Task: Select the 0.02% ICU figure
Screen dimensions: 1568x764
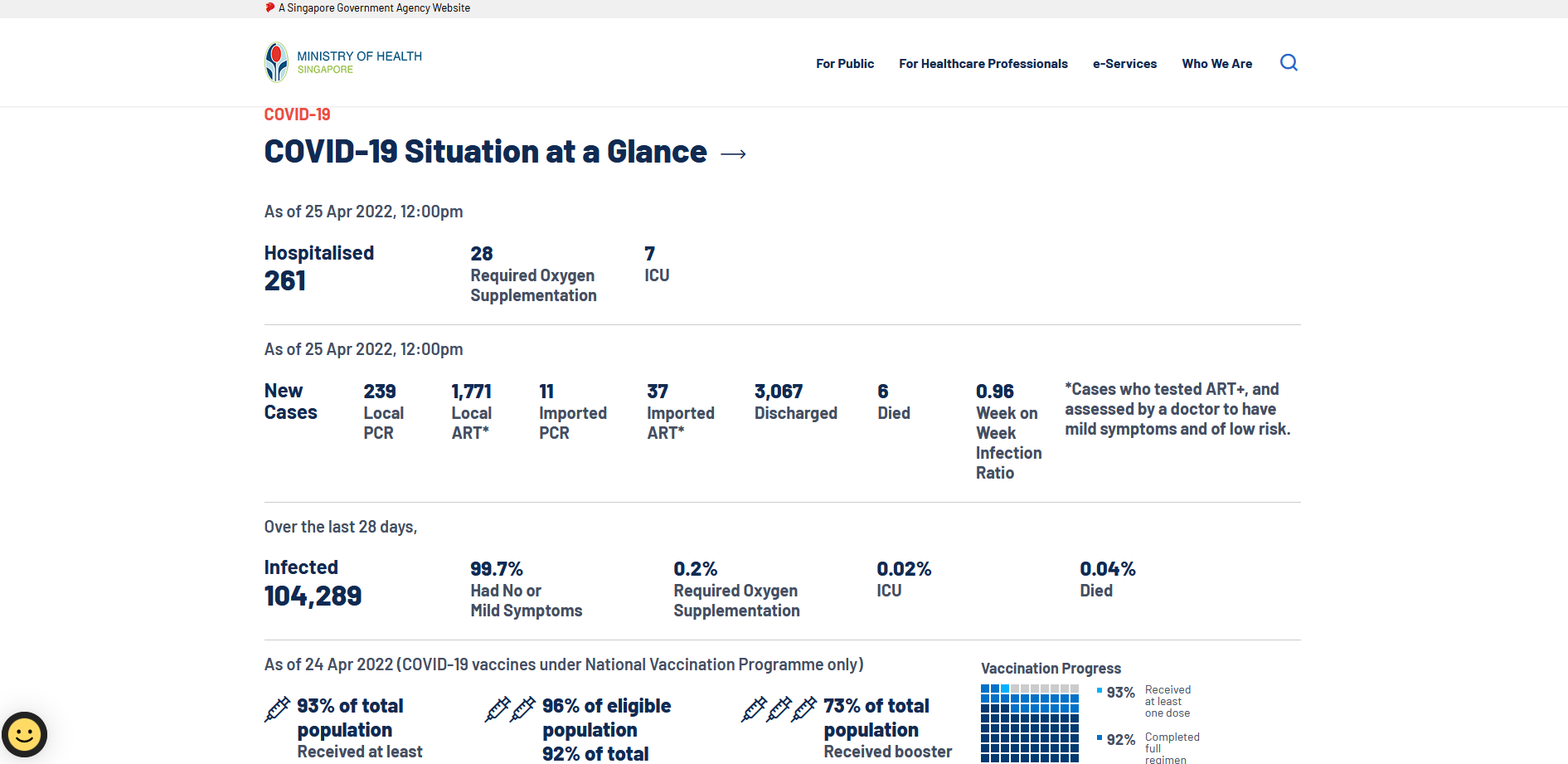Action: (904, 579)
